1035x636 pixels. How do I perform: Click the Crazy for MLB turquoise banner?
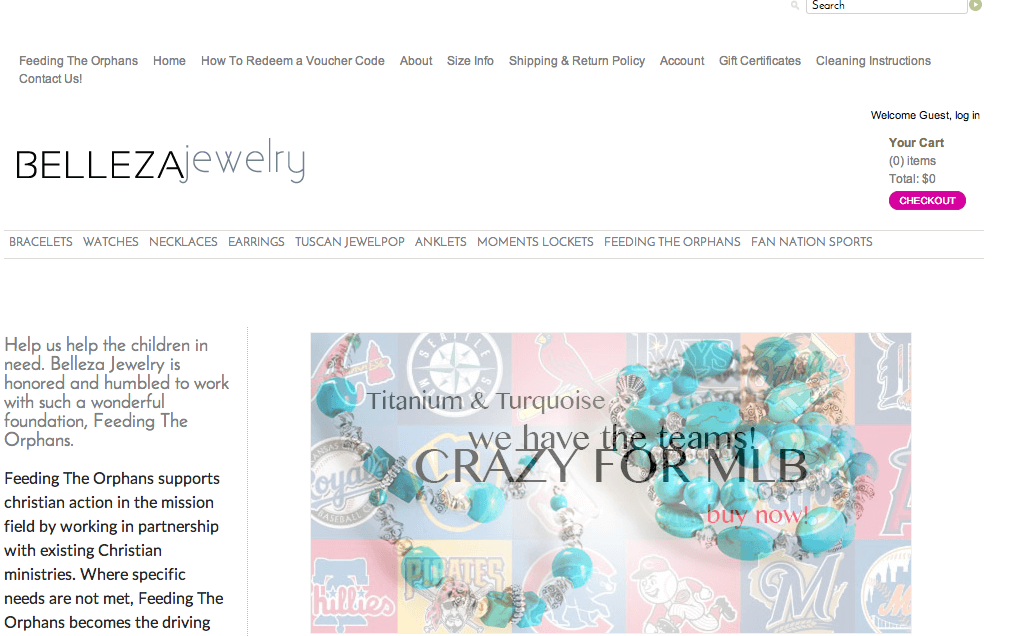[x=611, y=483]
